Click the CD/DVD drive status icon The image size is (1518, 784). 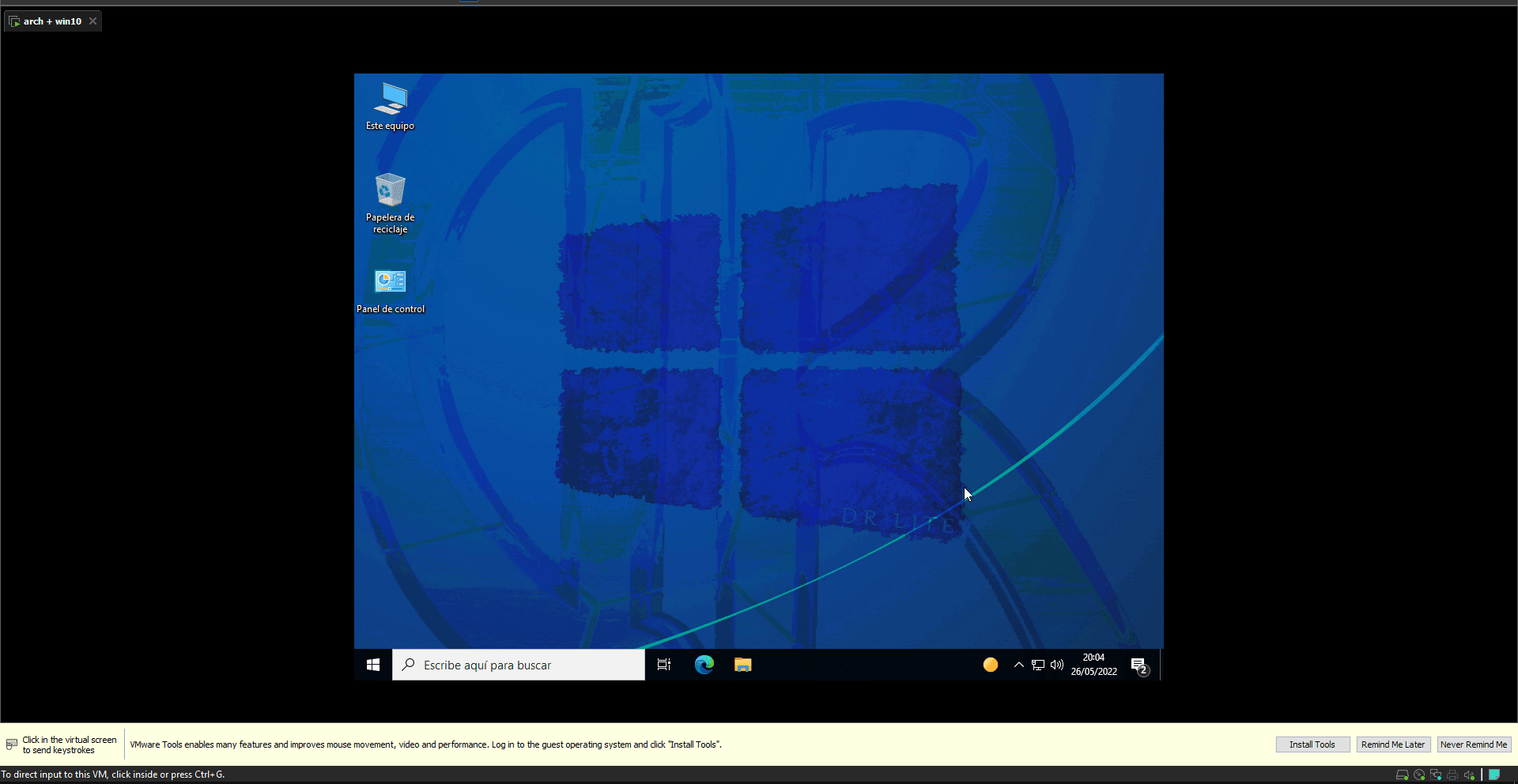tap(1419, 775)
